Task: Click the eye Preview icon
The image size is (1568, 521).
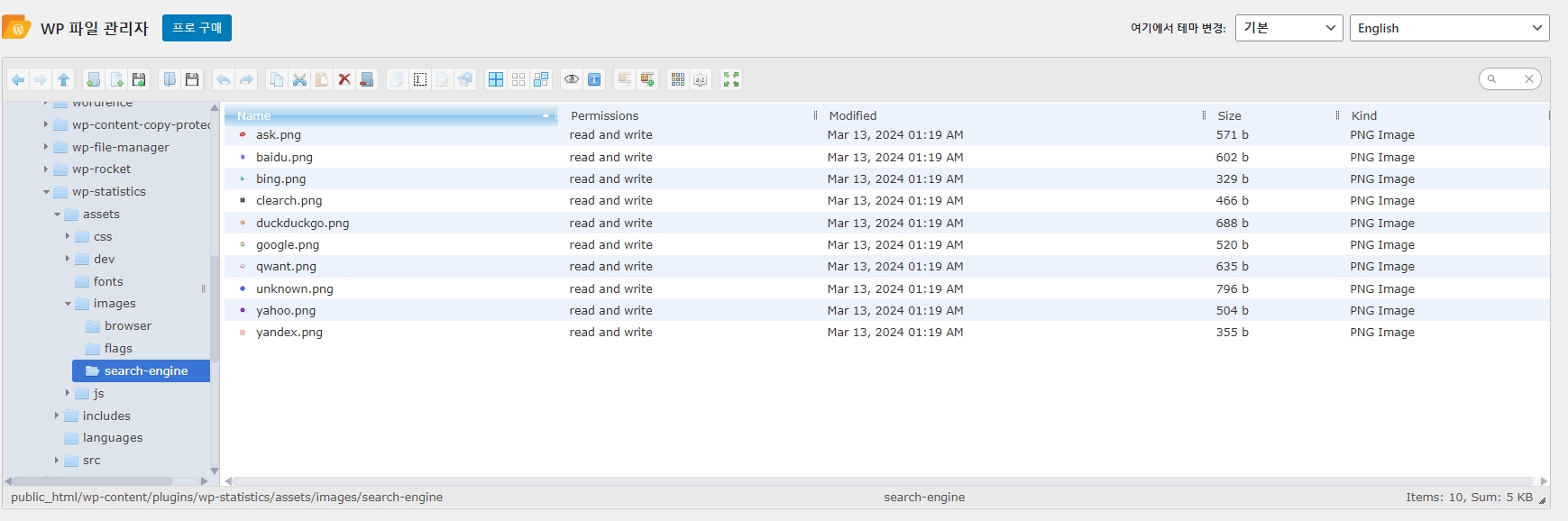Action: [x=572, y=79]
